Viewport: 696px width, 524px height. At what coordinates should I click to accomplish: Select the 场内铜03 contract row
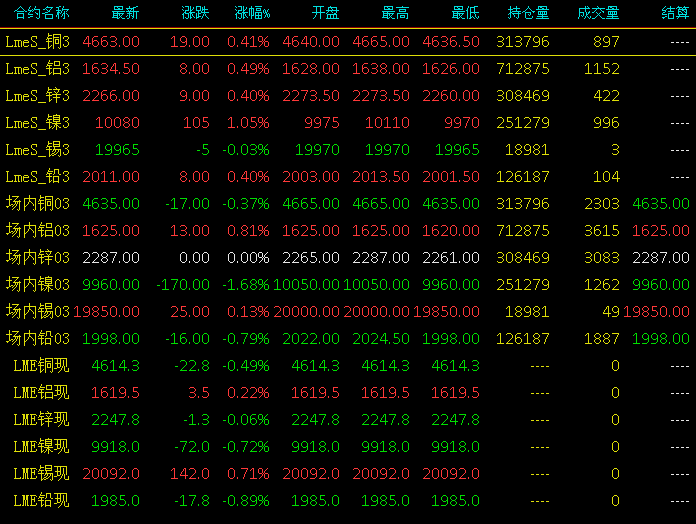click(x=348, y=204)
